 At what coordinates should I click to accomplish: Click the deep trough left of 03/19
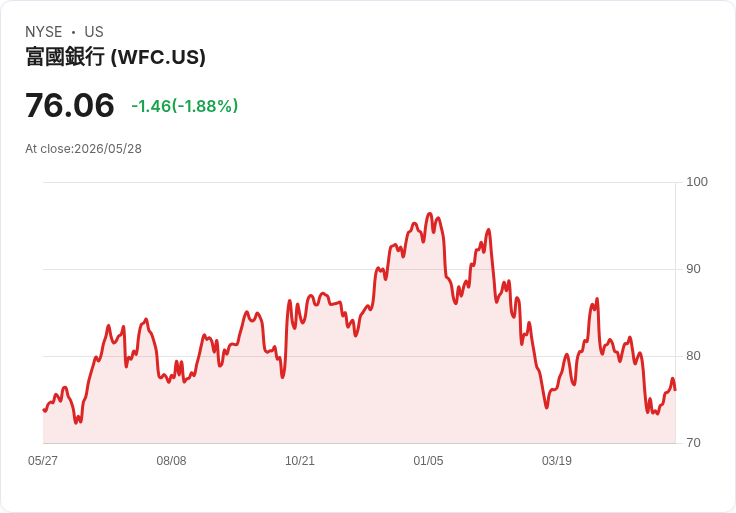546,407
